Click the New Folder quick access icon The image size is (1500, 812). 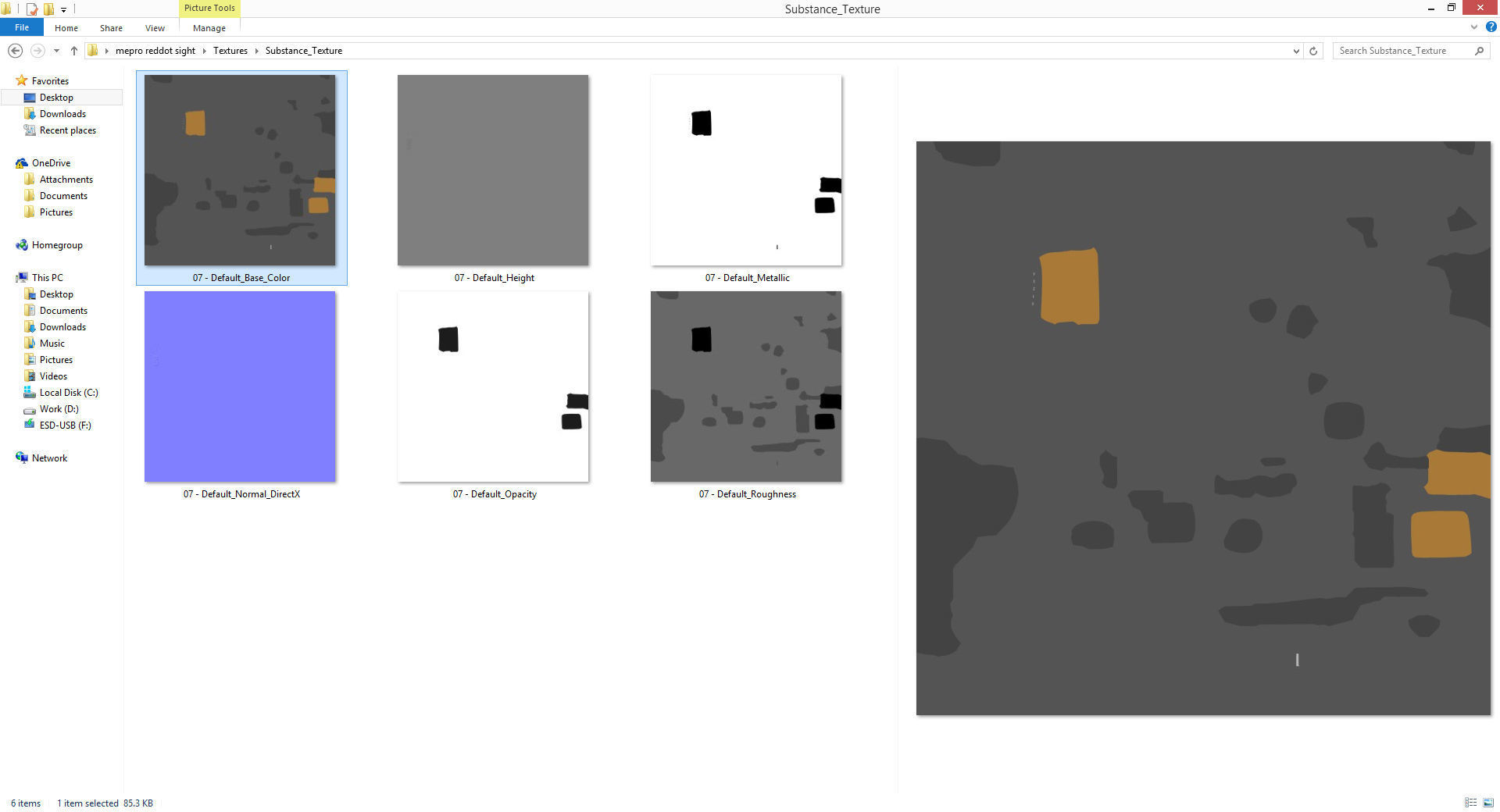[49, 9]
